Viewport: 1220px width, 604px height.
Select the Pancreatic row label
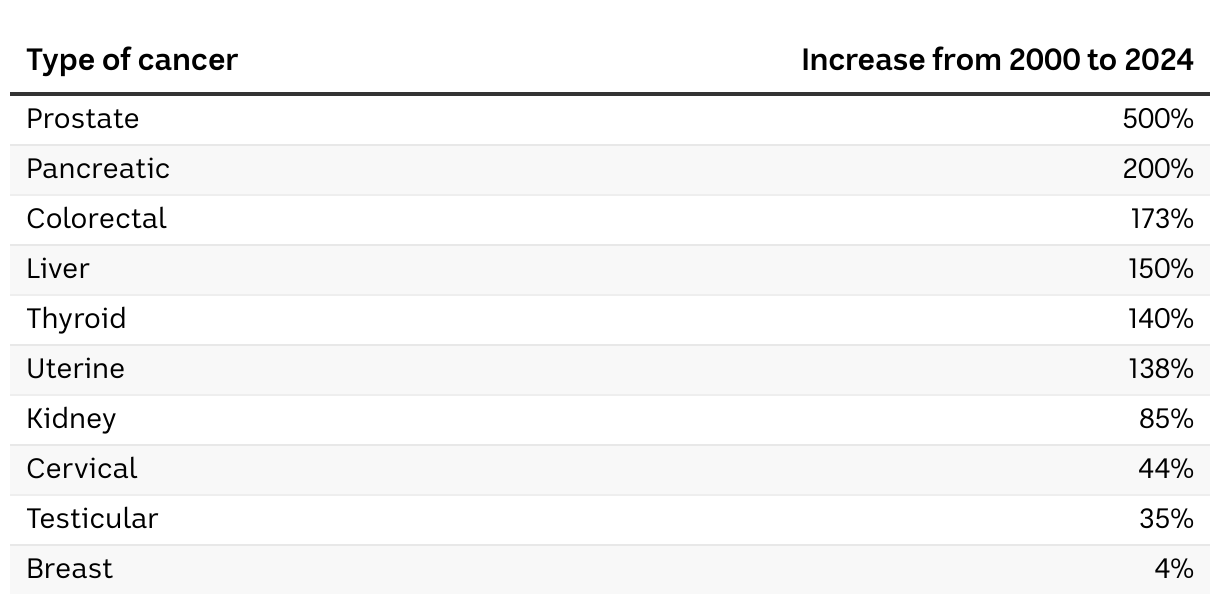pyautogui.click(x=98, y=169)
